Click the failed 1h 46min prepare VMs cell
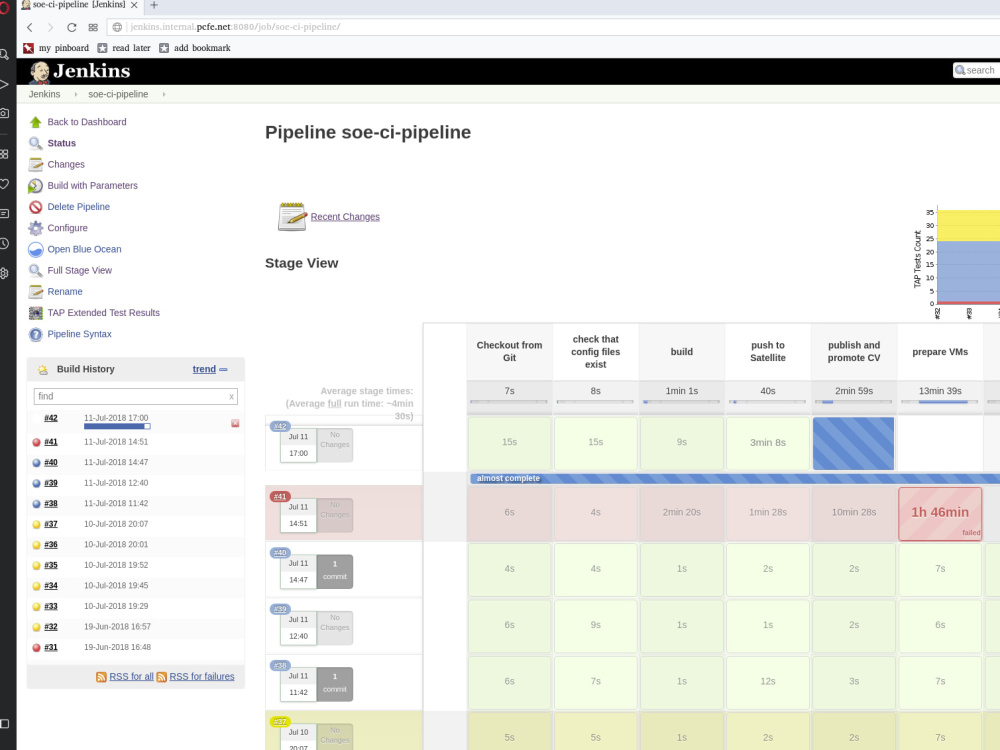This screenshot has height=750, width=1000. click(940, 513)
